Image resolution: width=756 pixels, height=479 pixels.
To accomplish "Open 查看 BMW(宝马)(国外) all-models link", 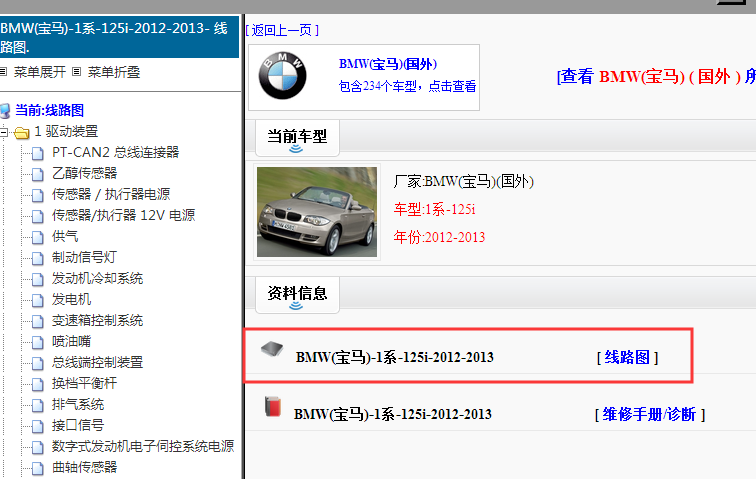I will tap(656, 77).
